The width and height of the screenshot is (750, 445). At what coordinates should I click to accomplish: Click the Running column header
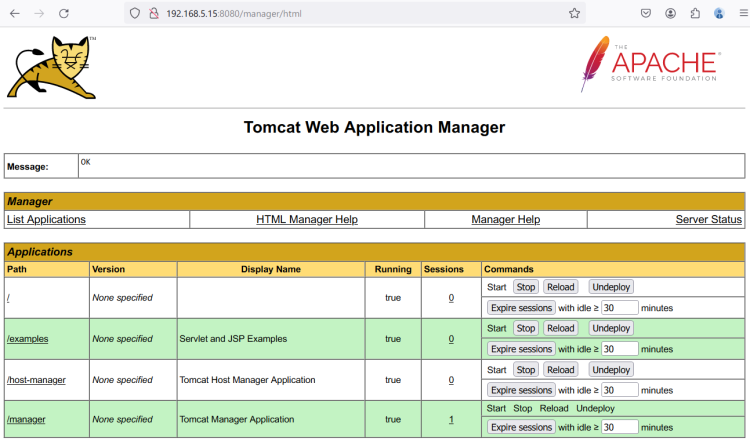pyautogui.click(x=393, y=269)
